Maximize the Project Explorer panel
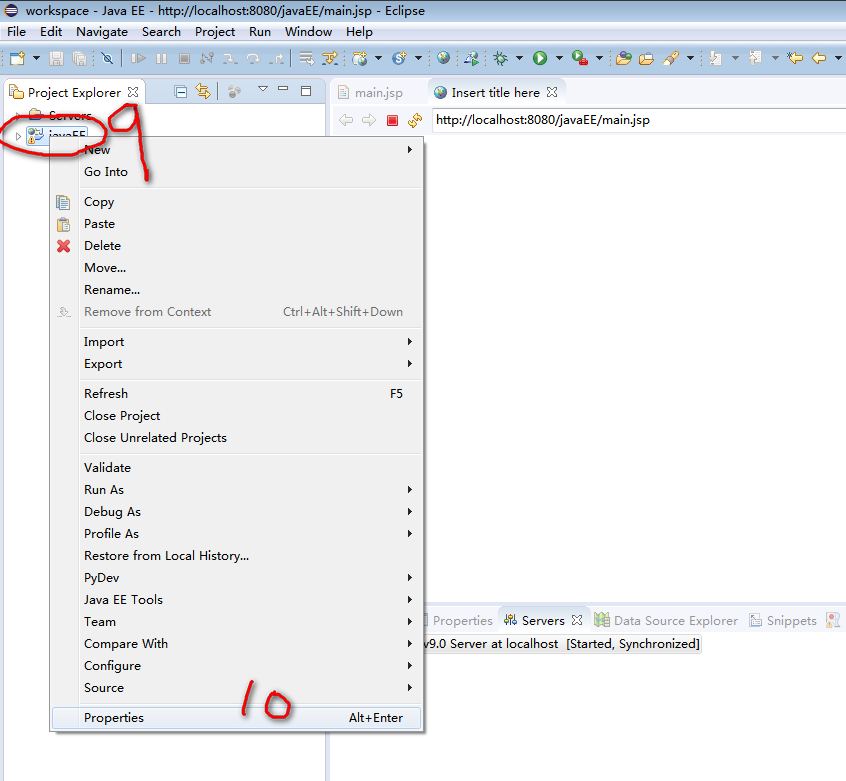 click(306, 91)
